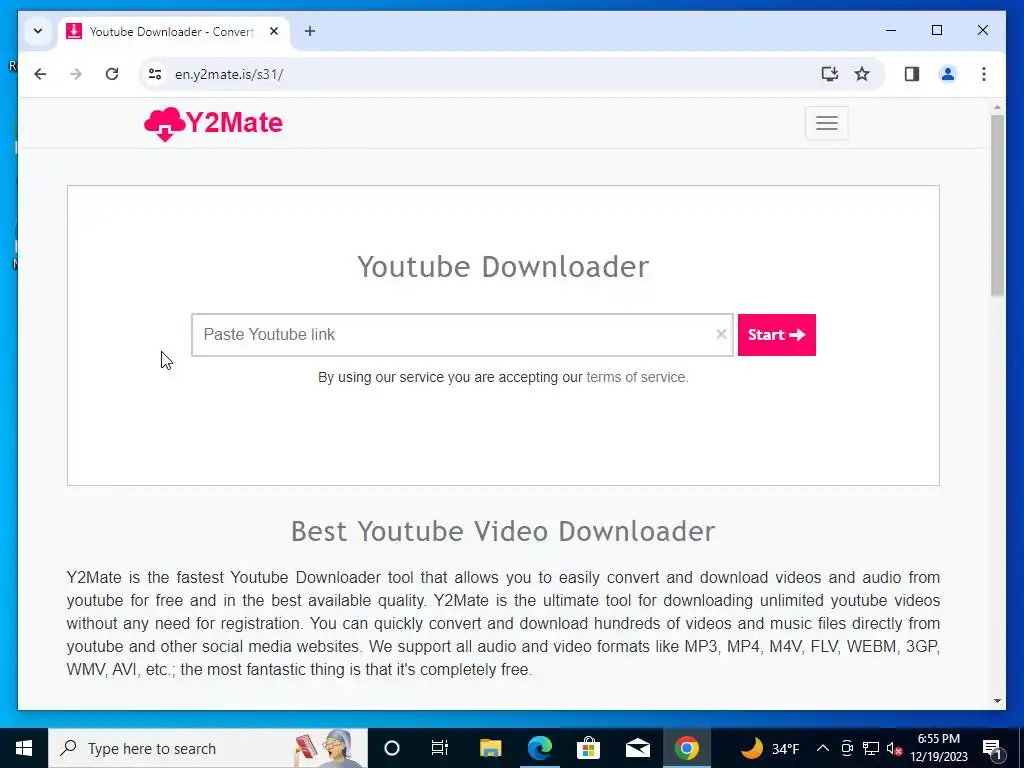Open the hamburger navigation menu
The width and height of the screenshot is (1024, 768).
pyautogui.click(x=826, y=123)
